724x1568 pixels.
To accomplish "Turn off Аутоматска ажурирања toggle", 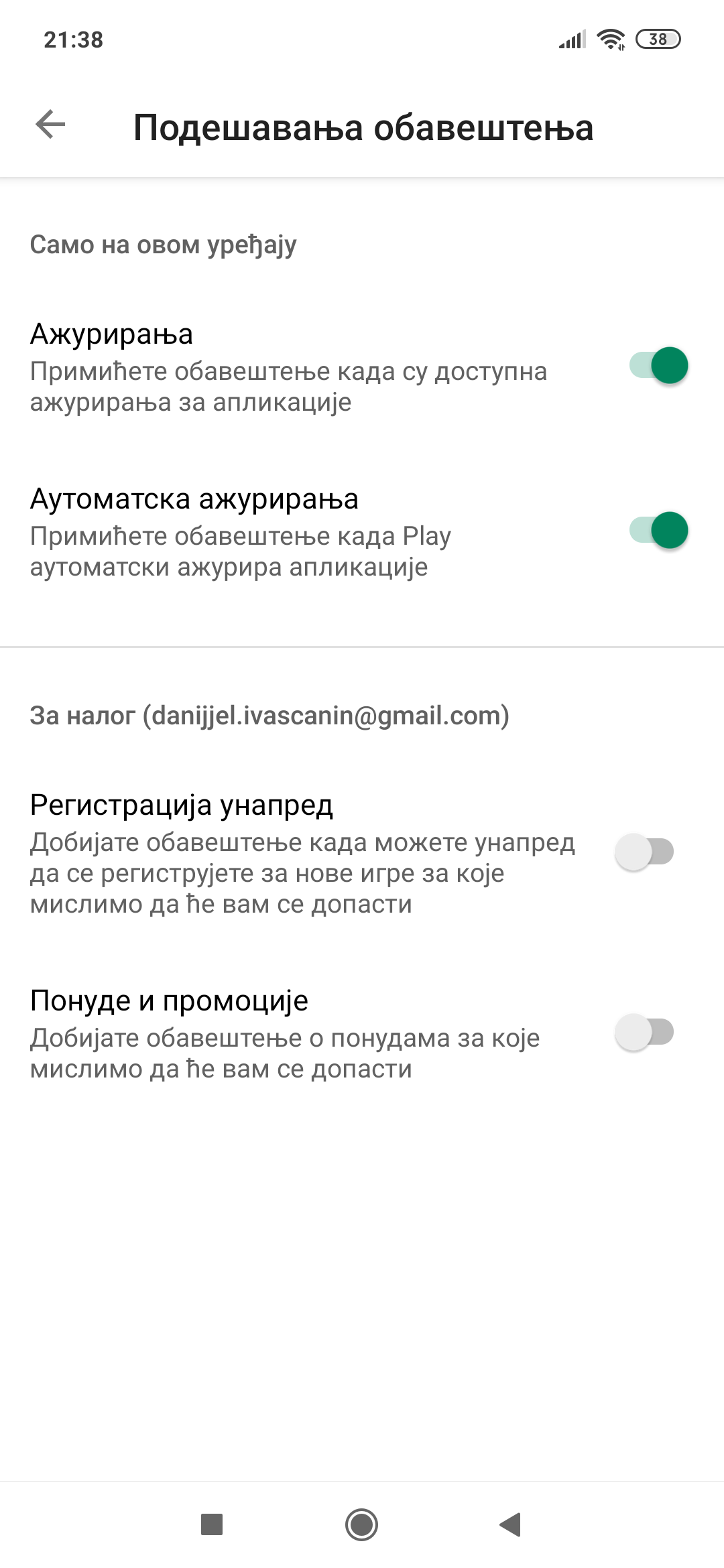I will pos(658,531).
